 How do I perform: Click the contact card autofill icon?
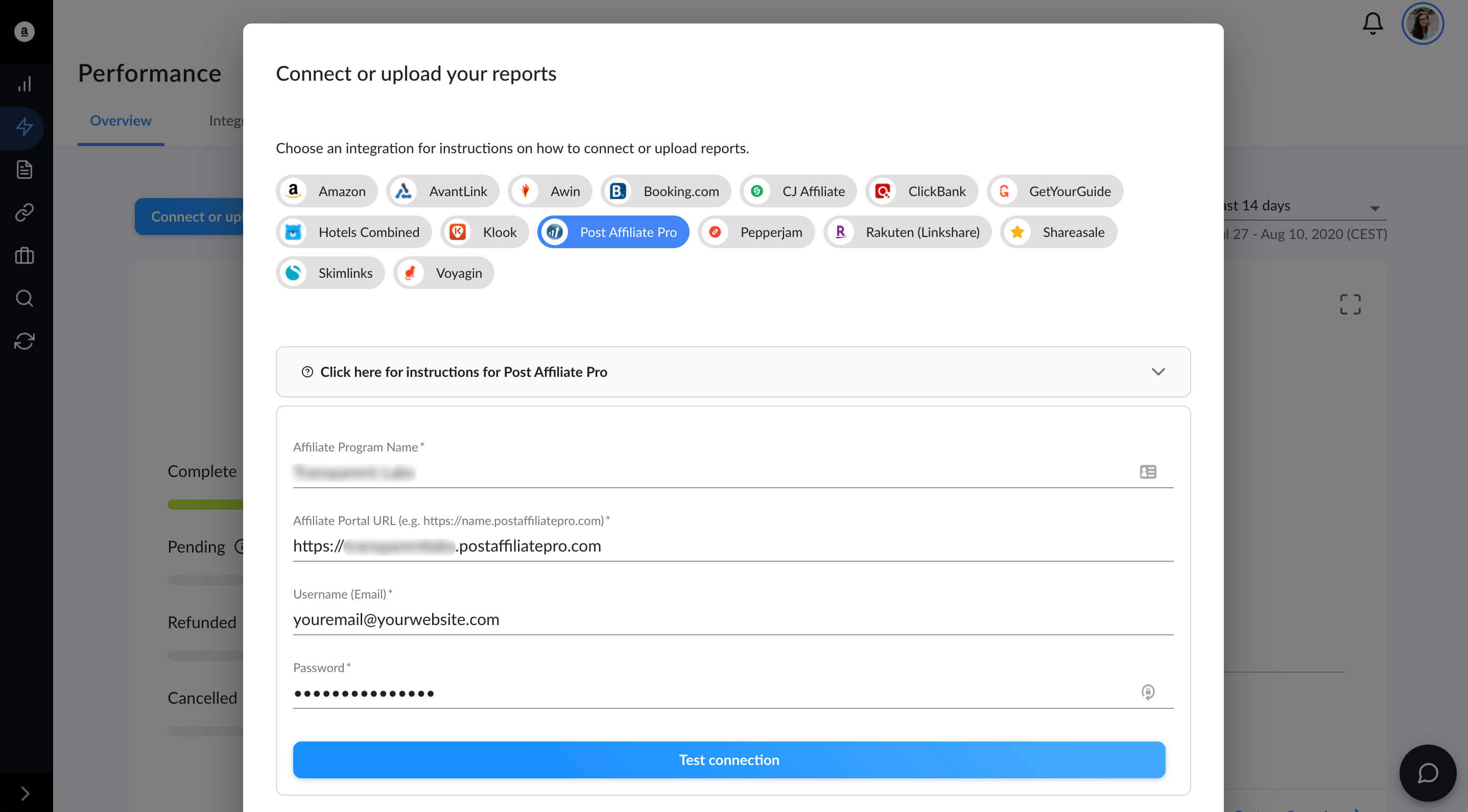coord(1147,472)
